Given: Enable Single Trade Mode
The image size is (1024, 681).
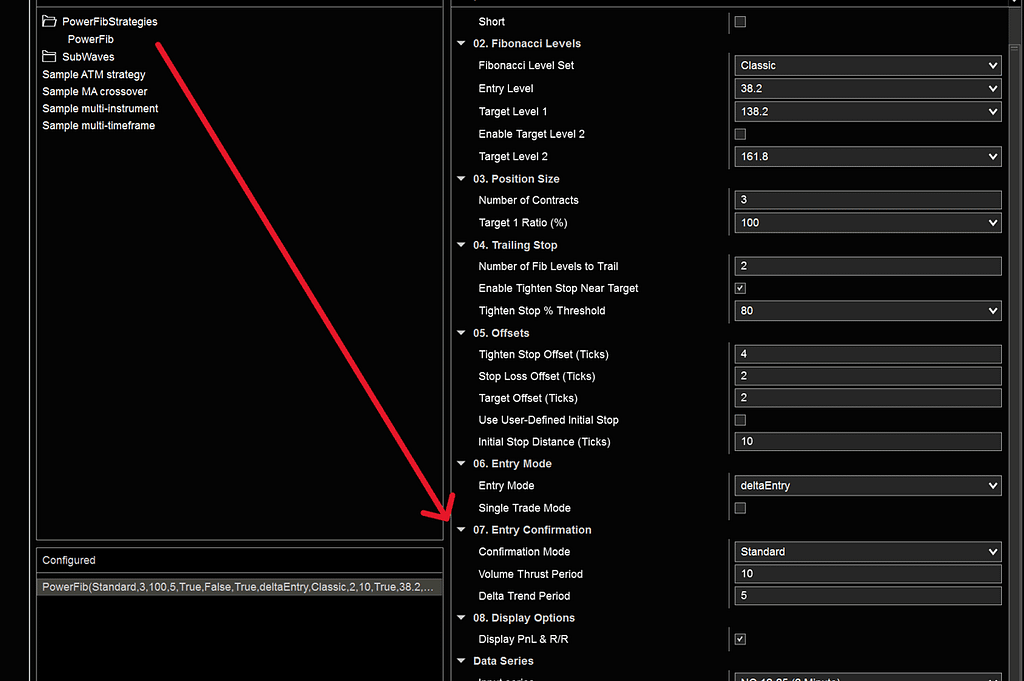Looking at the screenshot, I should 739,507.
